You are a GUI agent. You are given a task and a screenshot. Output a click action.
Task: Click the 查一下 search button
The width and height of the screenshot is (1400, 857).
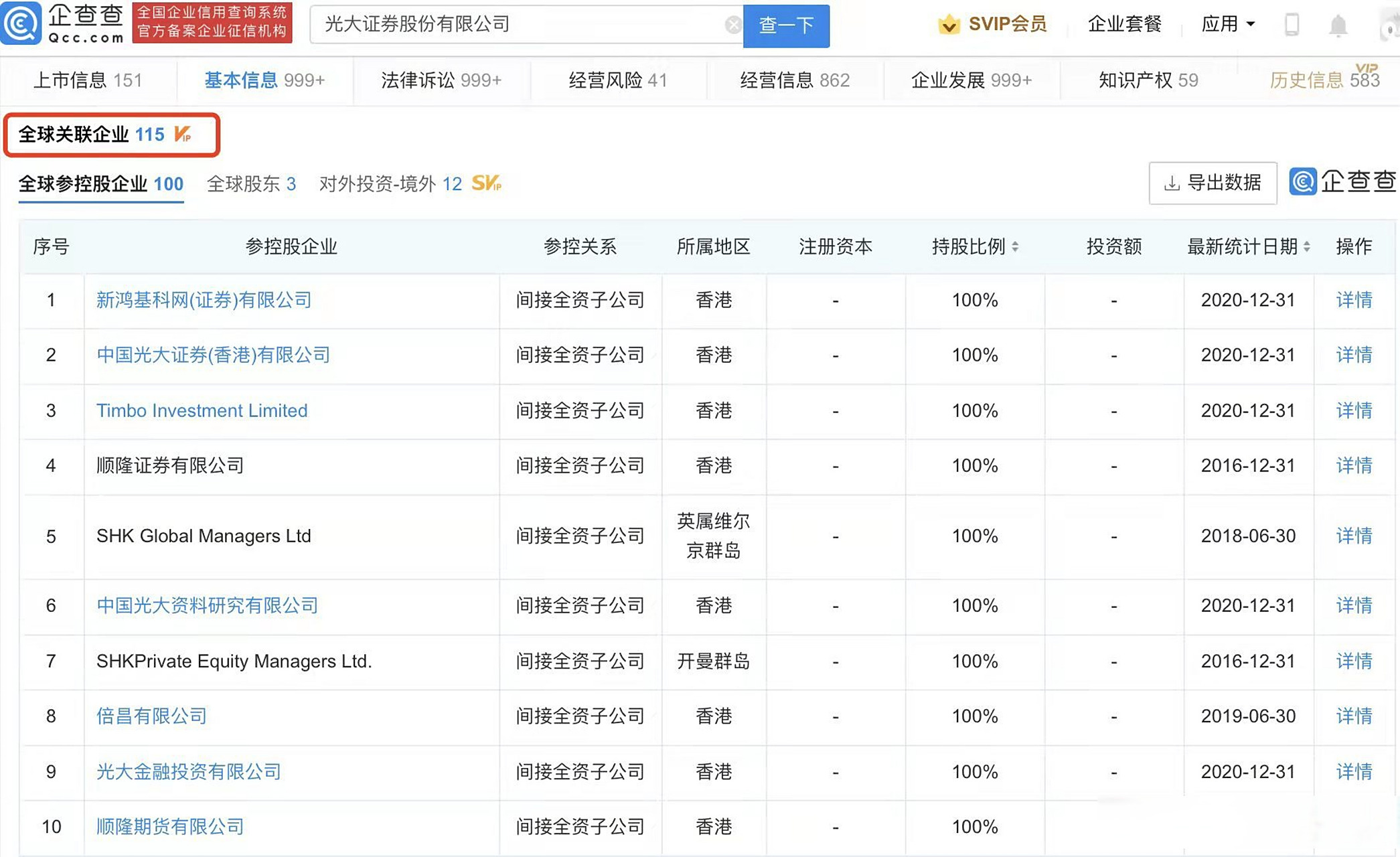tap(786, 25)
